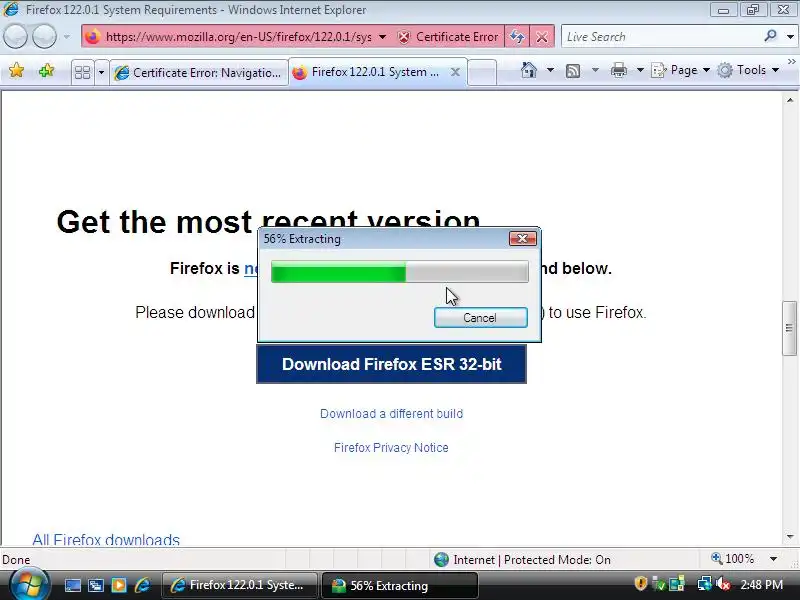
Task: Close the 56% Extracting dialog
Action: click(522, 238)
